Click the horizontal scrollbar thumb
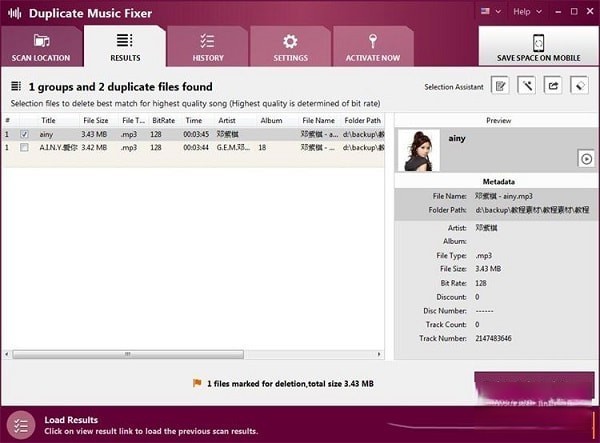 pyautogui.click(x=128, y=354)
